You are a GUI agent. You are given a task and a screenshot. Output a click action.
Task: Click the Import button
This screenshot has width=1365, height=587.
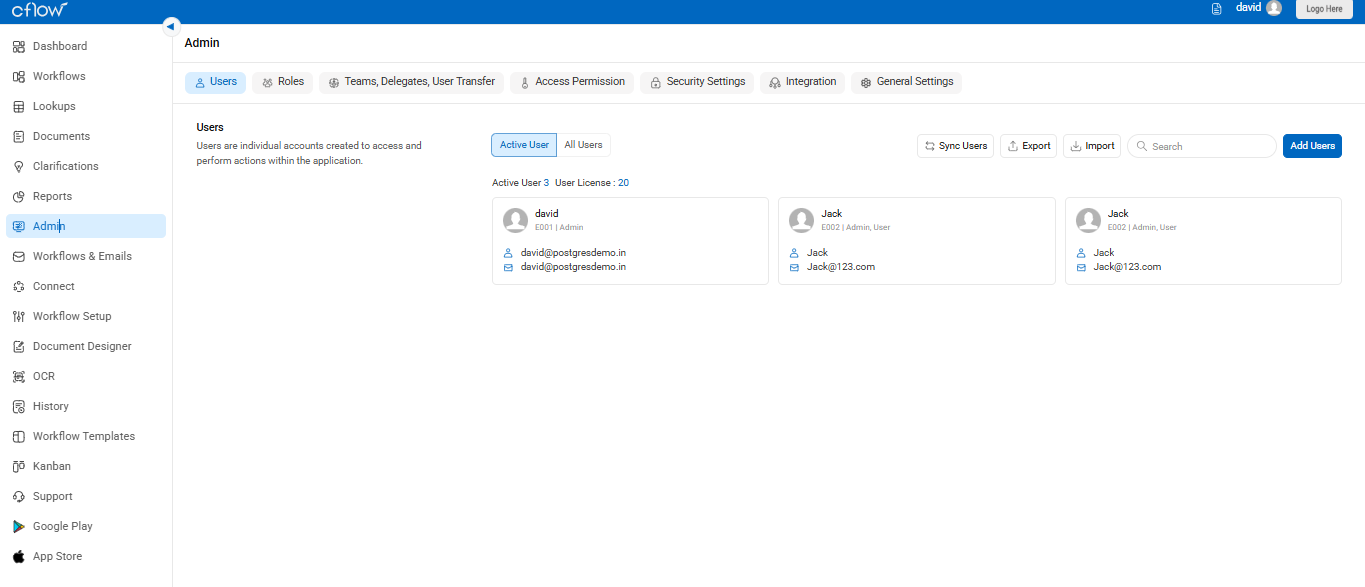point(1092,146)
